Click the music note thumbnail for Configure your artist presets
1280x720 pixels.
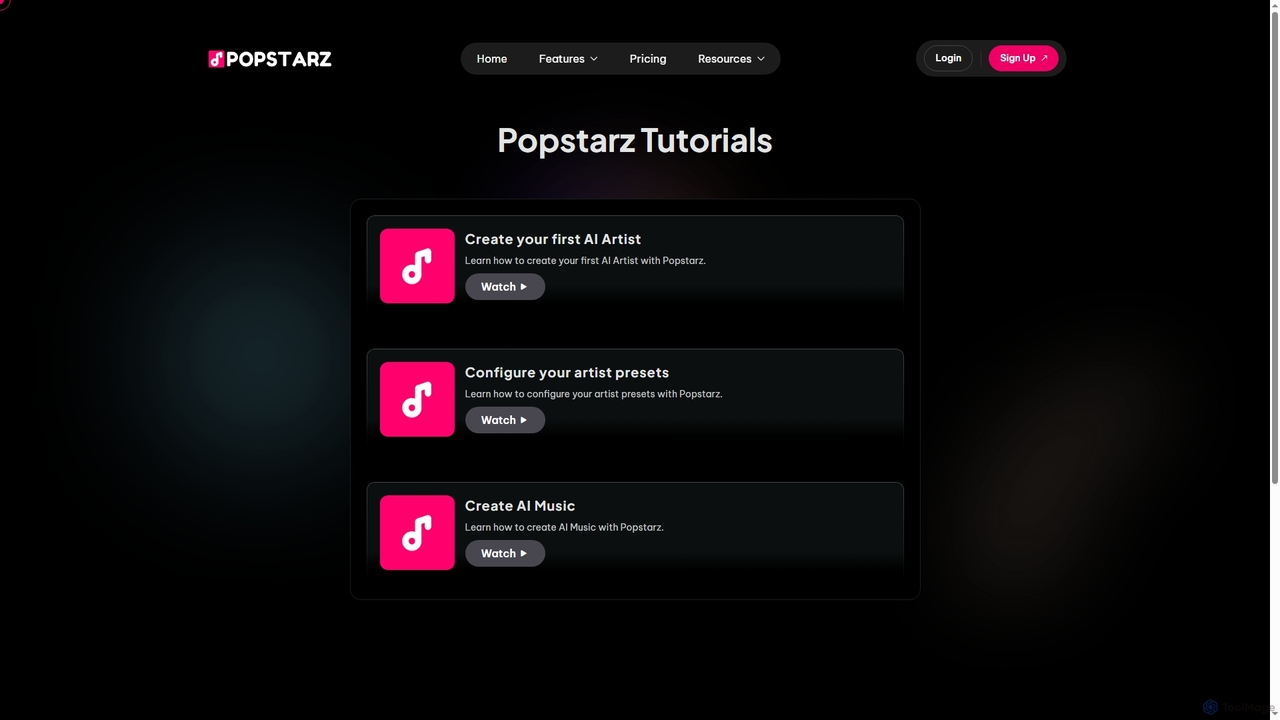click(417, 399)
